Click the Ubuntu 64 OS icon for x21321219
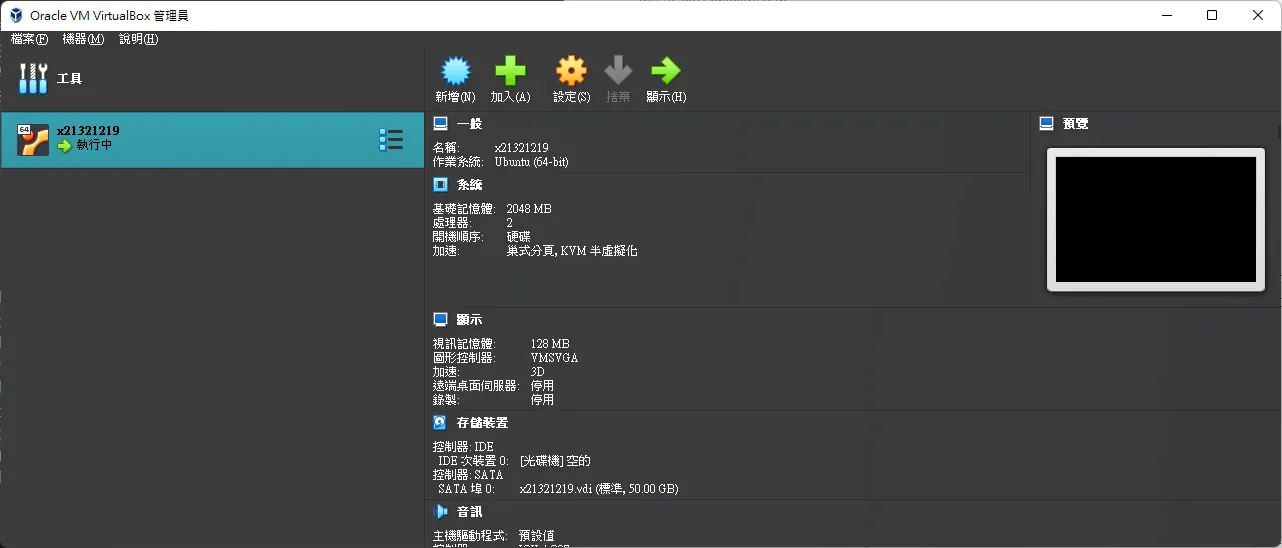1282x548 pixels. (33, 140)
